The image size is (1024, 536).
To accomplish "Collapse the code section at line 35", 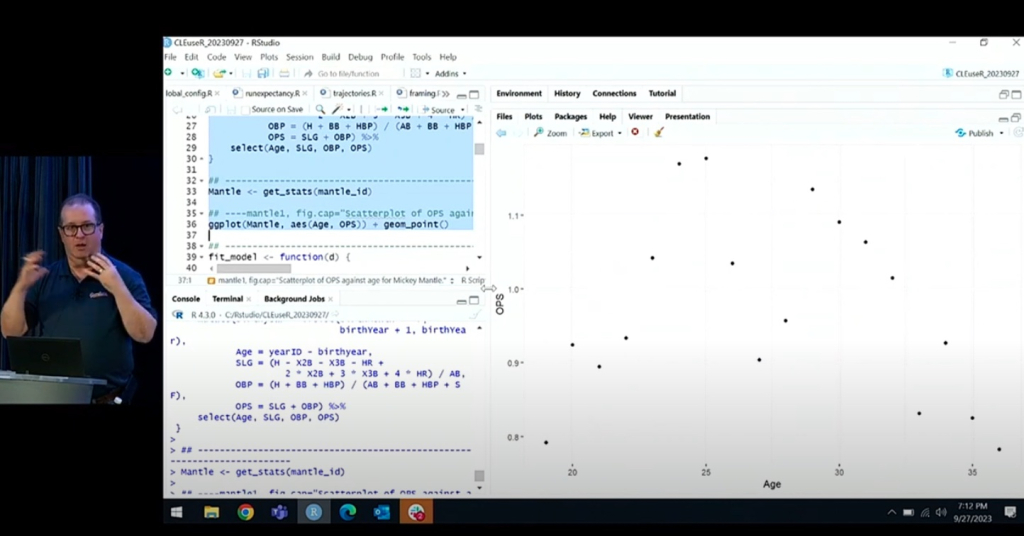I will (202, 213).
